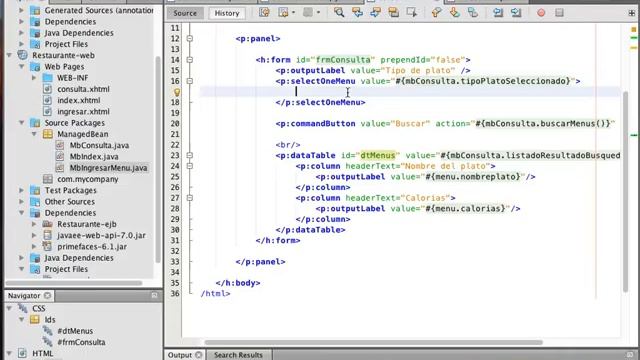Expand the Test Packages node

click(x=22, y=190)
